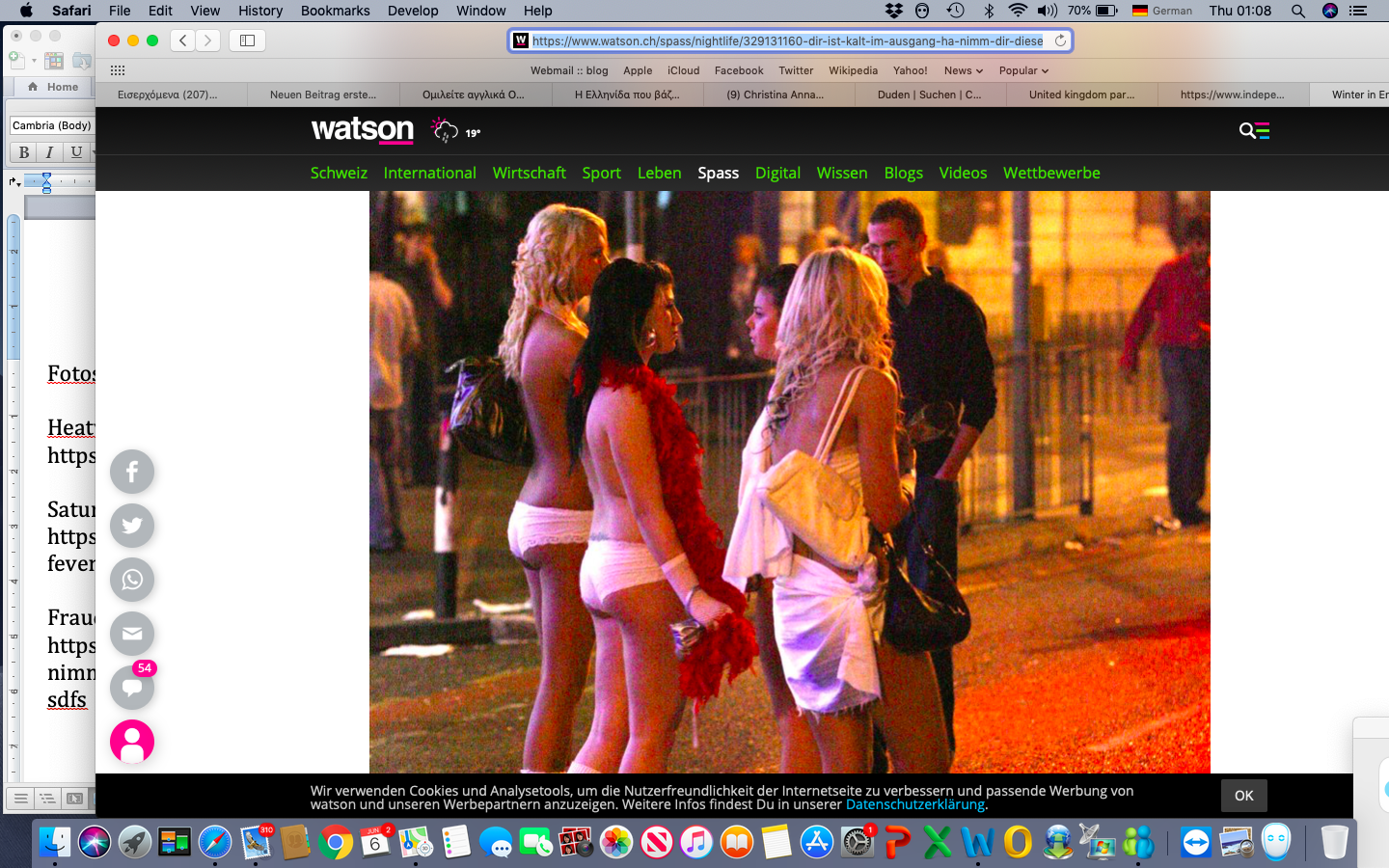The image size is (1389, 868).
Task: Open Cambria (Body) font box in Word
Action: click(52, 125)
